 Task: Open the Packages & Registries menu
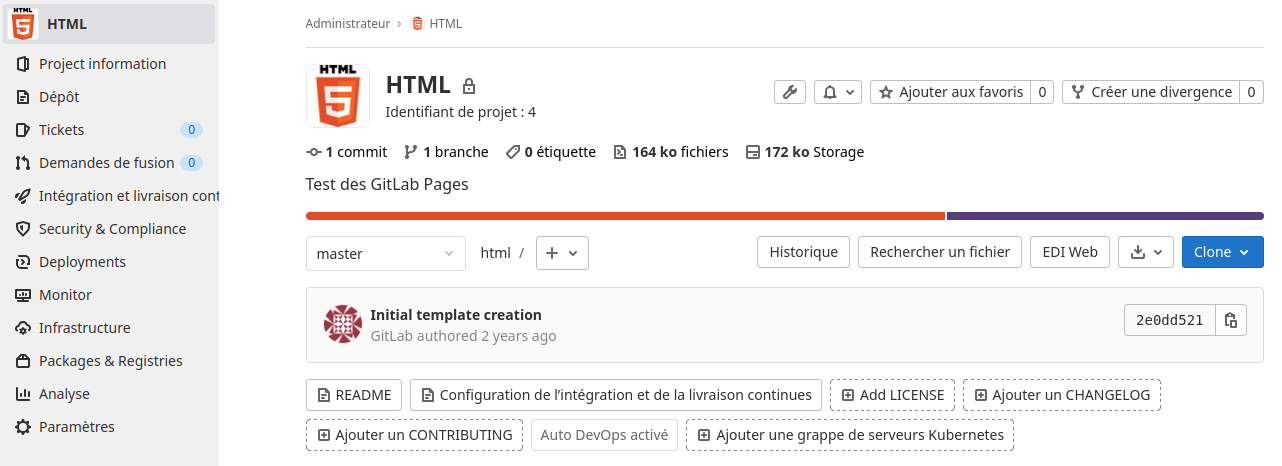pos(110,361)
